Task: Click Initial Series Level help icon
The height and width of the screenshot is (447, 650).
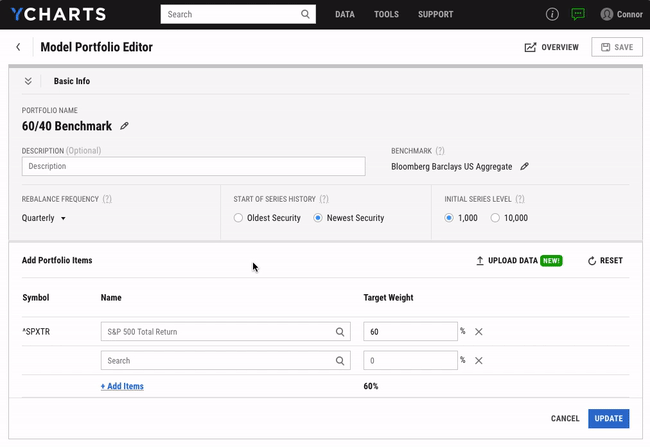Action: (520, 199)
